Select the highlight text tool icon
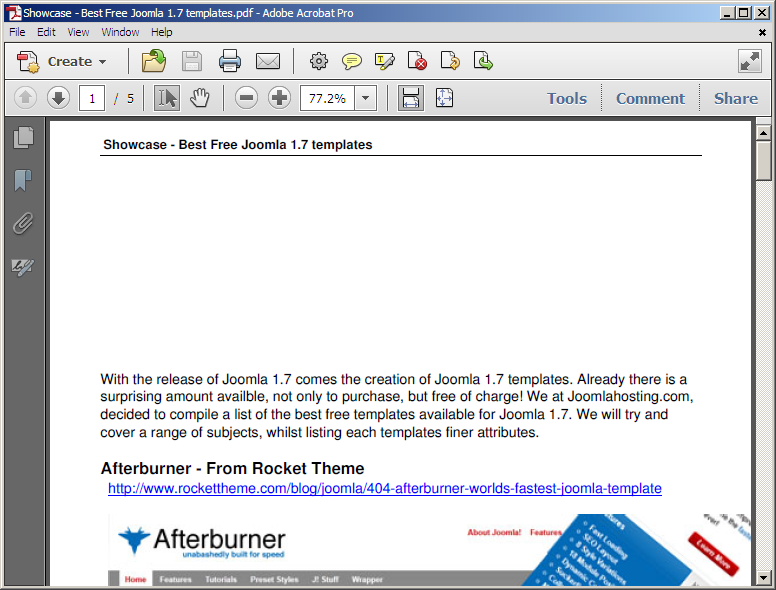The width and height of the screenshot is (776, 590). 385,61
